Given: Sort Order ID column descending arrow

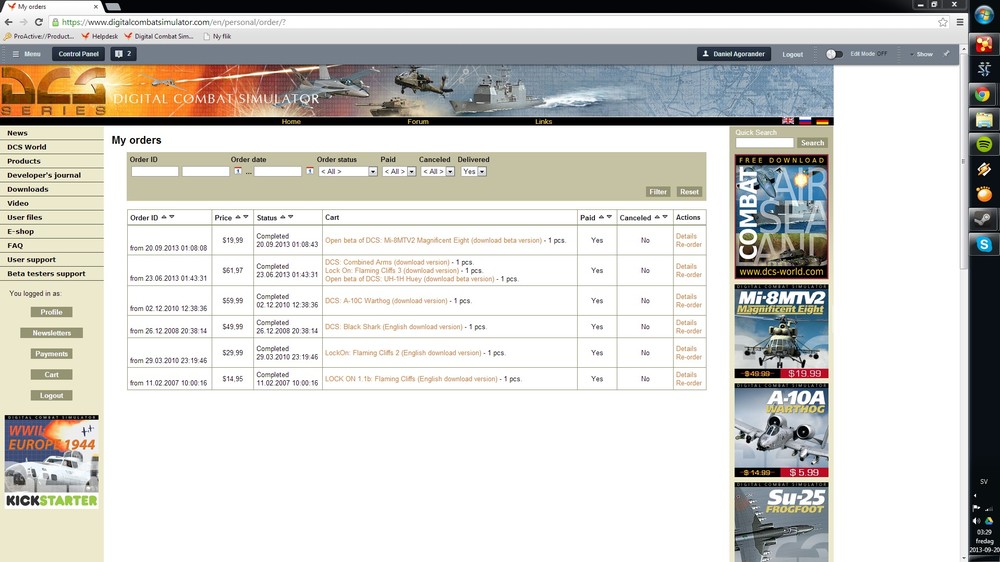Looking at the screenshot, I should (x=172, y=217).
